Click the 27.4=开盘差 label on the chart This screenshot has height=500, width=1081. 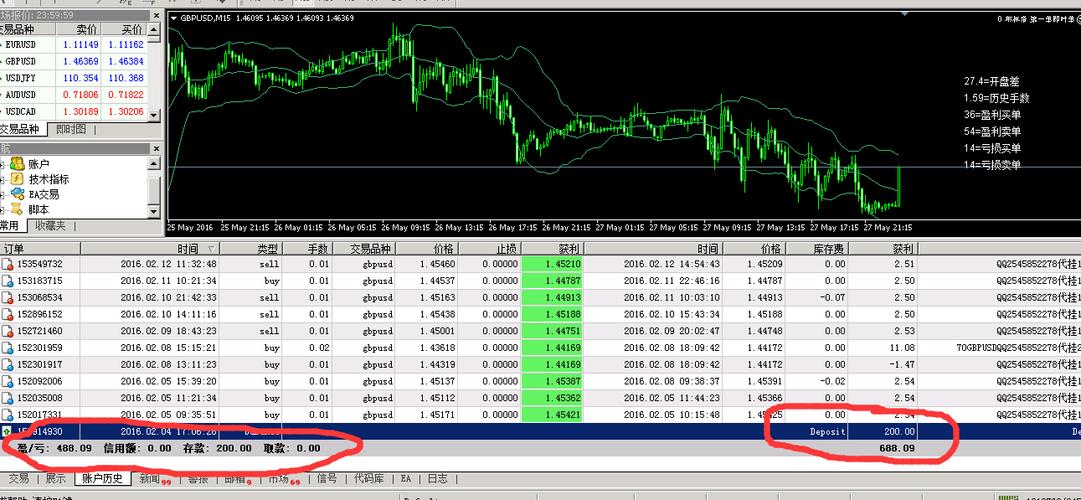point(991,81)
